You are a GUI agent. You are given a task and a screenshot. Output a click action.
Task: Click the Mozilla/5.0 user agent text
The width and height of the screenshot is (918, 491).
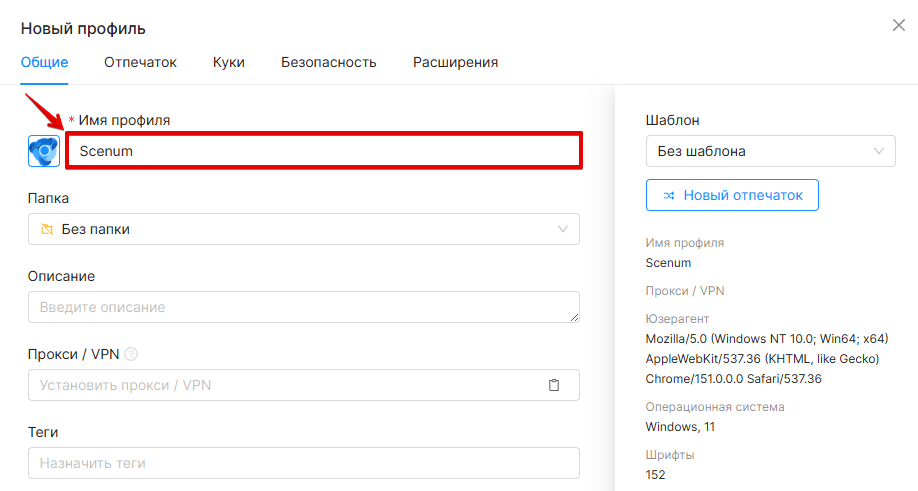(767, 359)
